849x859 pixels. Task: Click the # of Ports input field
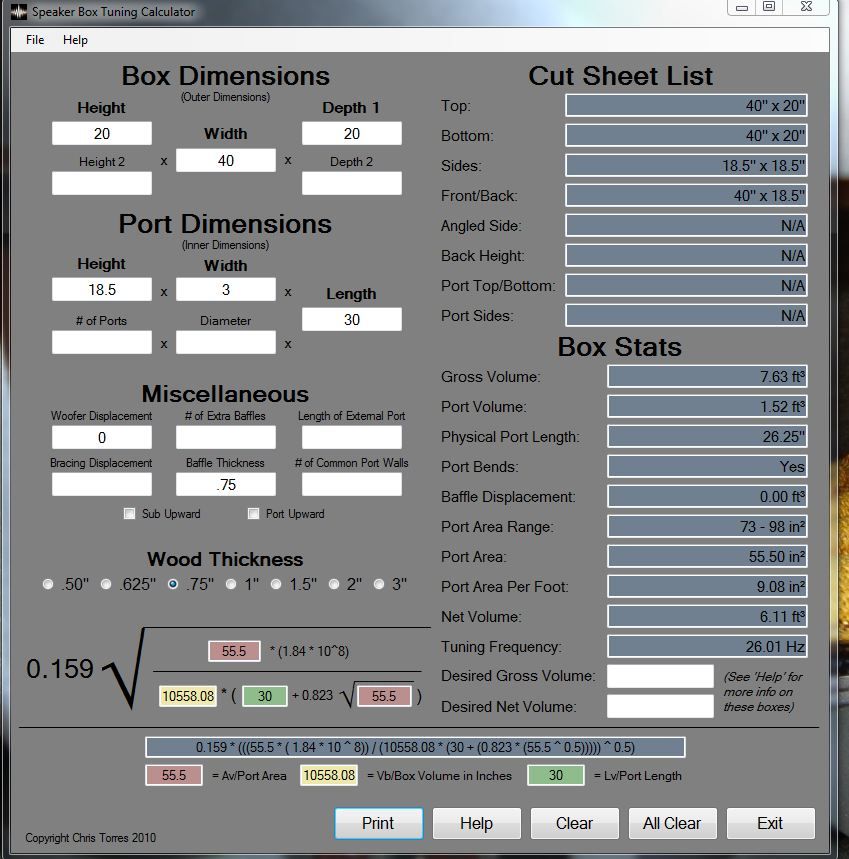click(102, 342)
